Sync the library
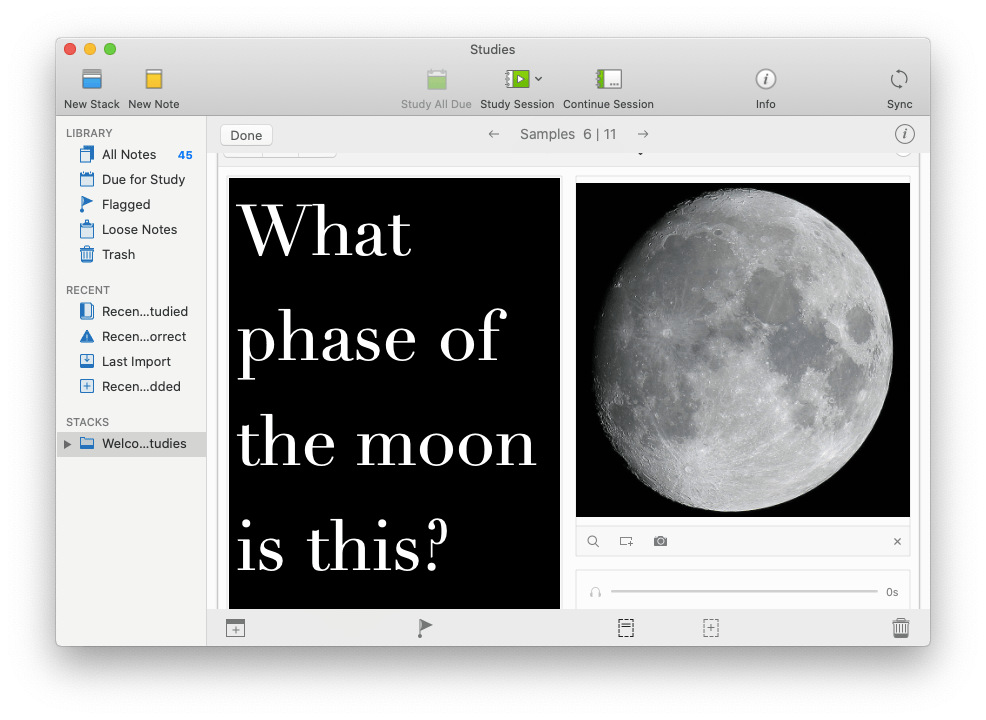Image resolution: width=986 pixels, height=720 pixels. pyautogui.click(x=899, y=80)
